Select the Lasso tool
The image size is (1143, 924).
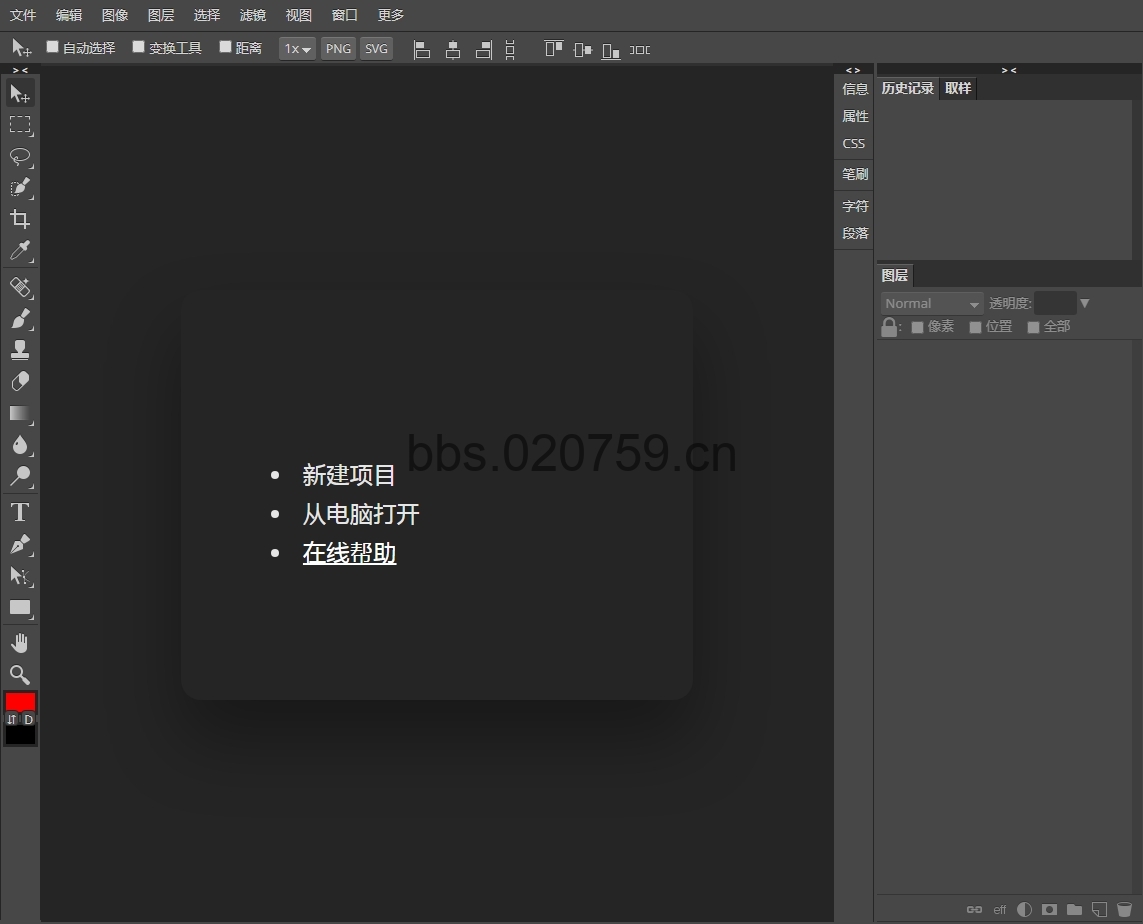tap(20, 157)
